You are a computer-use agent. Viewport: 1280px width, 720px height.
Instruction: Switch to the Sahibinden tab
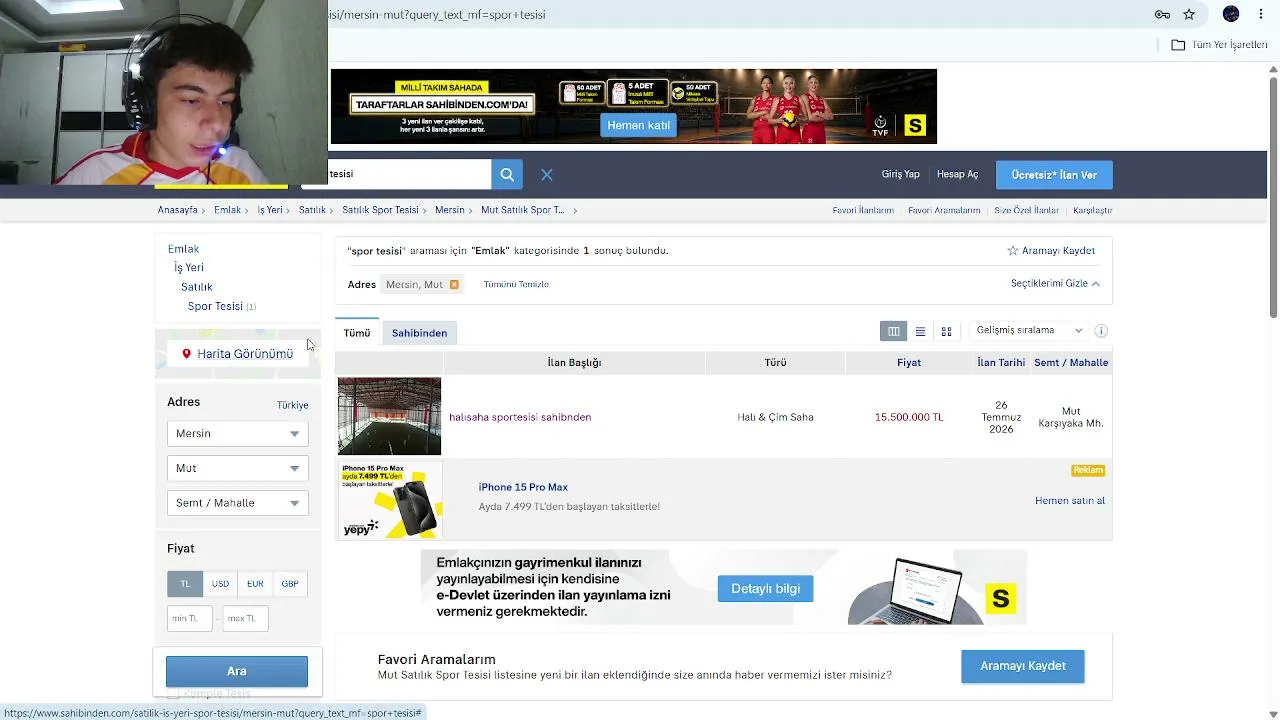point(419,333)
